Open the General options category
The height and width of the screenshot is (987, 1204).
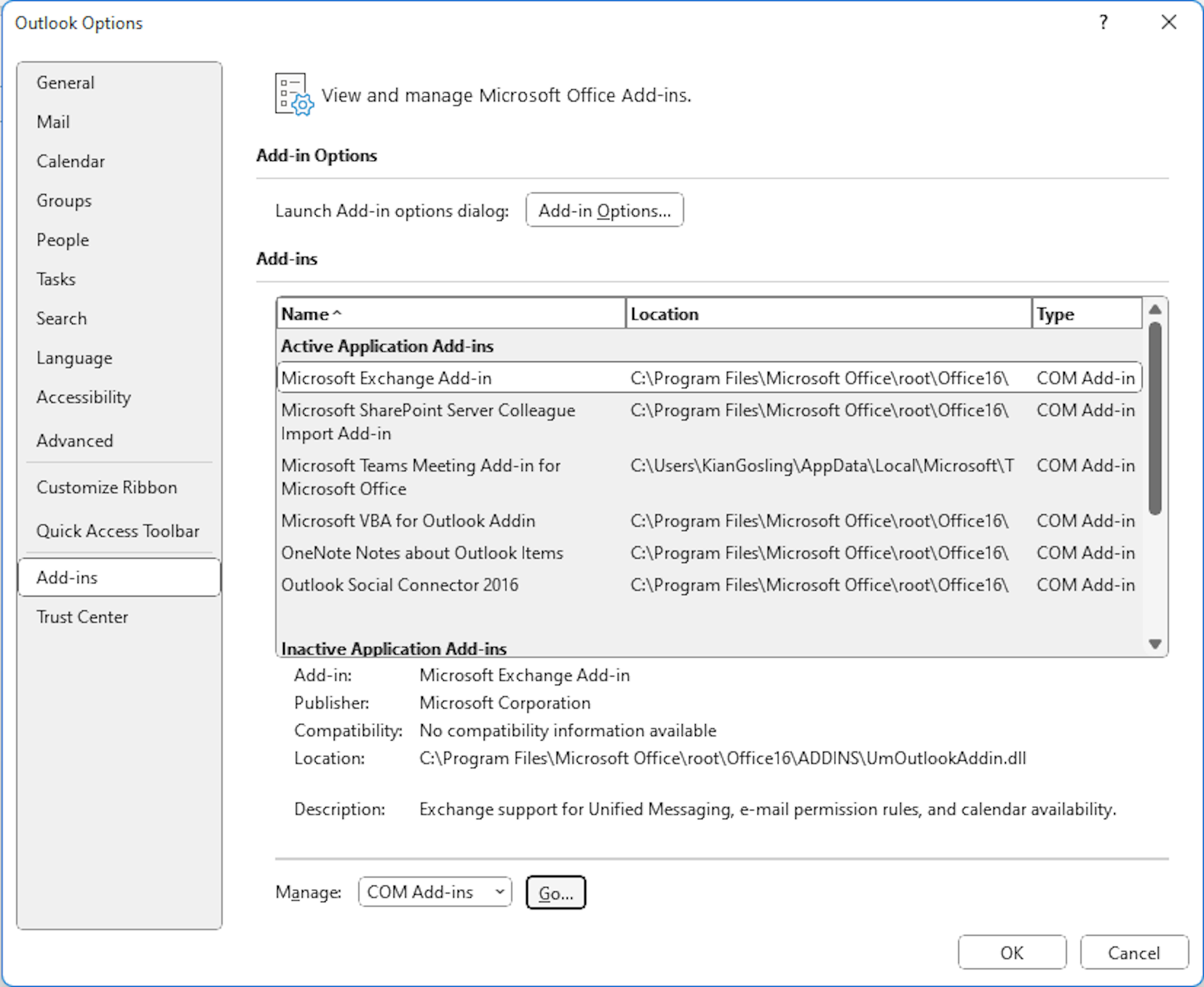pos(119,82)
